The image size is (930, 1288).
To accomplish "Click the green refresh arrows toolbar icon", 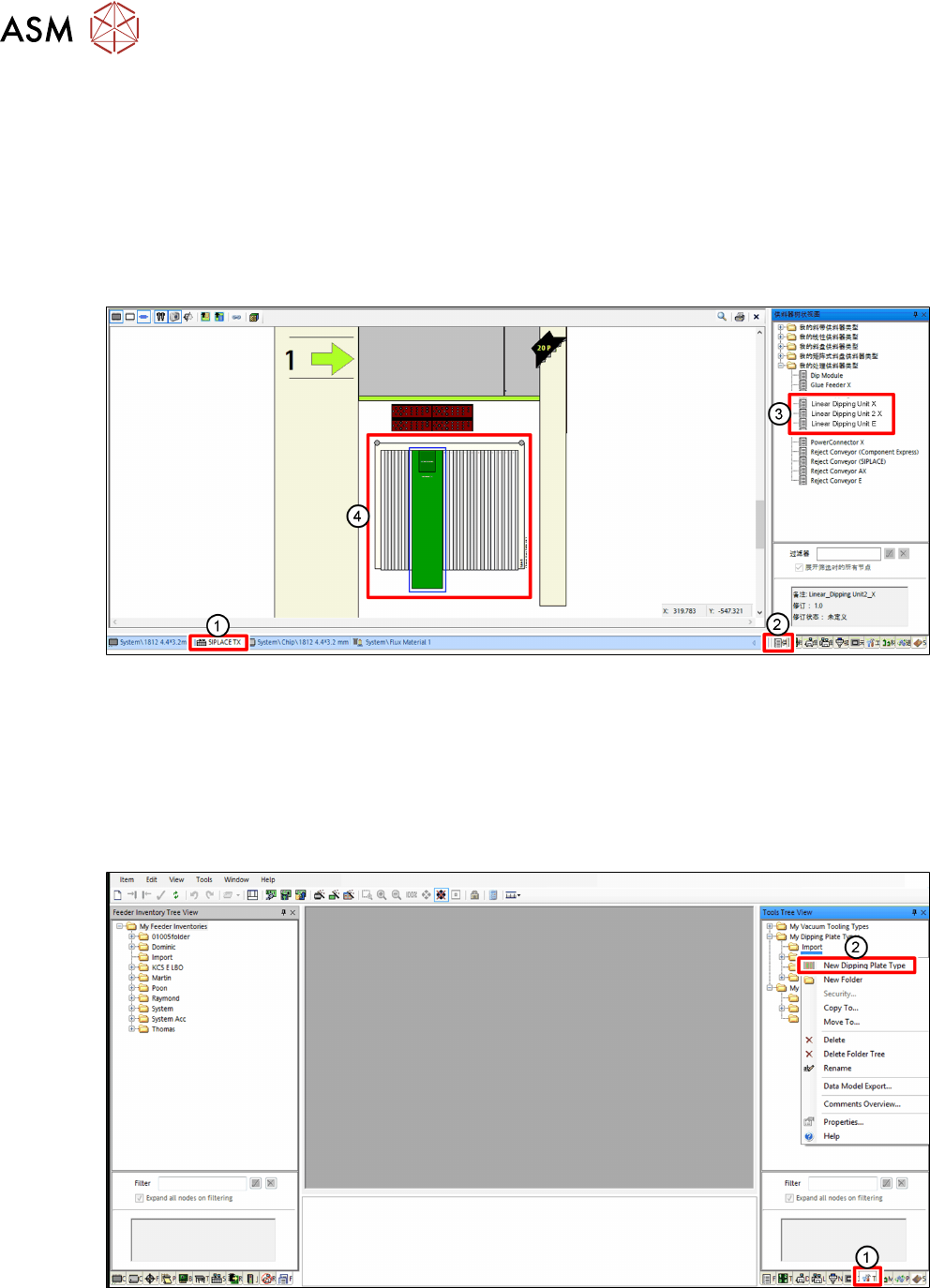I will click(175, 895).
